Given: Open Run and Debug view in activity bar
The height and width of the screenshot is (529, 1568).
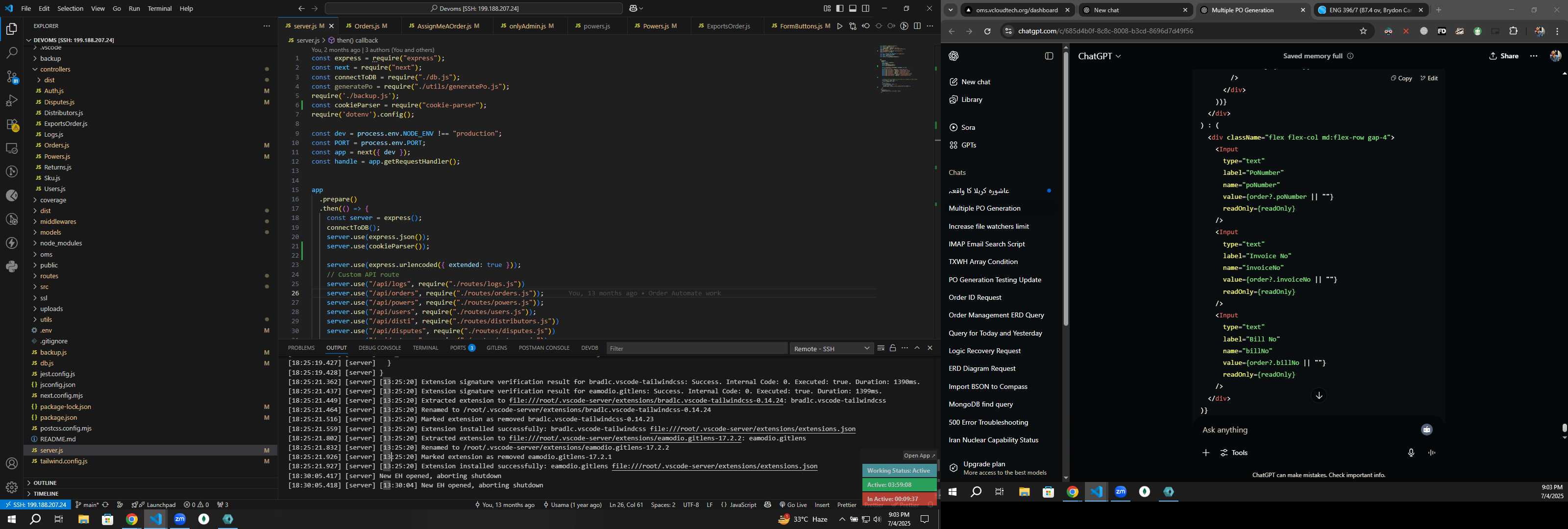Looking at the screenshot, I should 12,100.
